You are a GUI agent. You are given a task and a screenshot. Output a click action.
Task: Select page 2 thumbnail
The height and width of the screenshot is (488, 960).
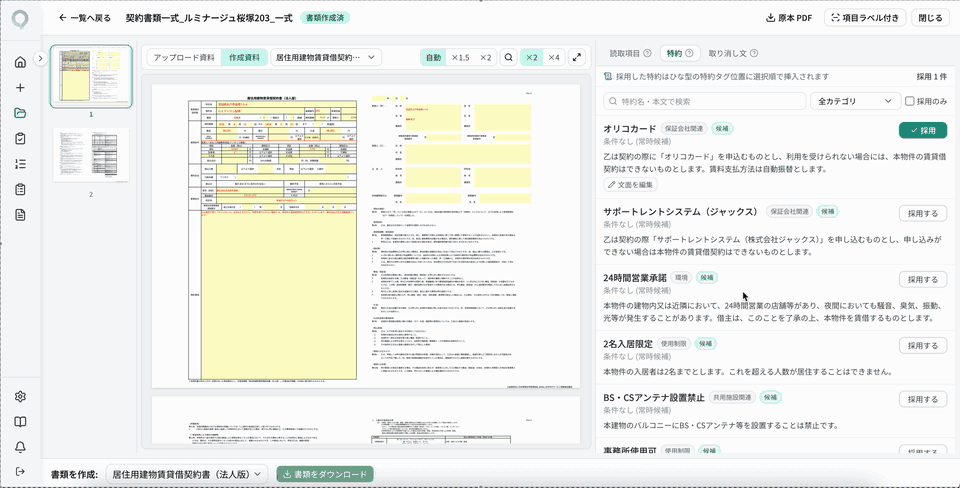[91, 155]
